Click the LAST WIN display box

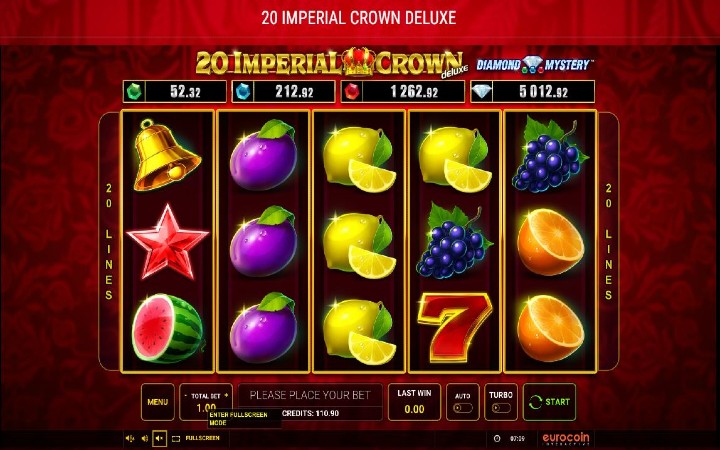click(x=414, y=402)
